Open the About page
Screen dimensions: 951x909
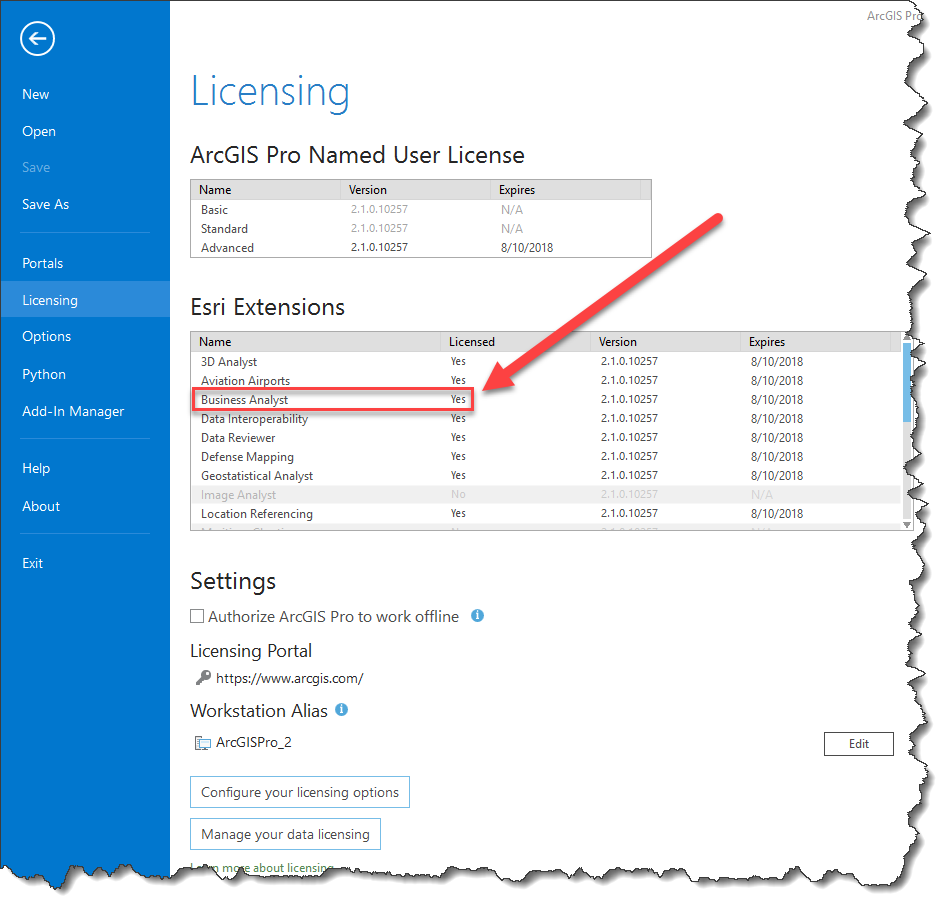[41, 506]
